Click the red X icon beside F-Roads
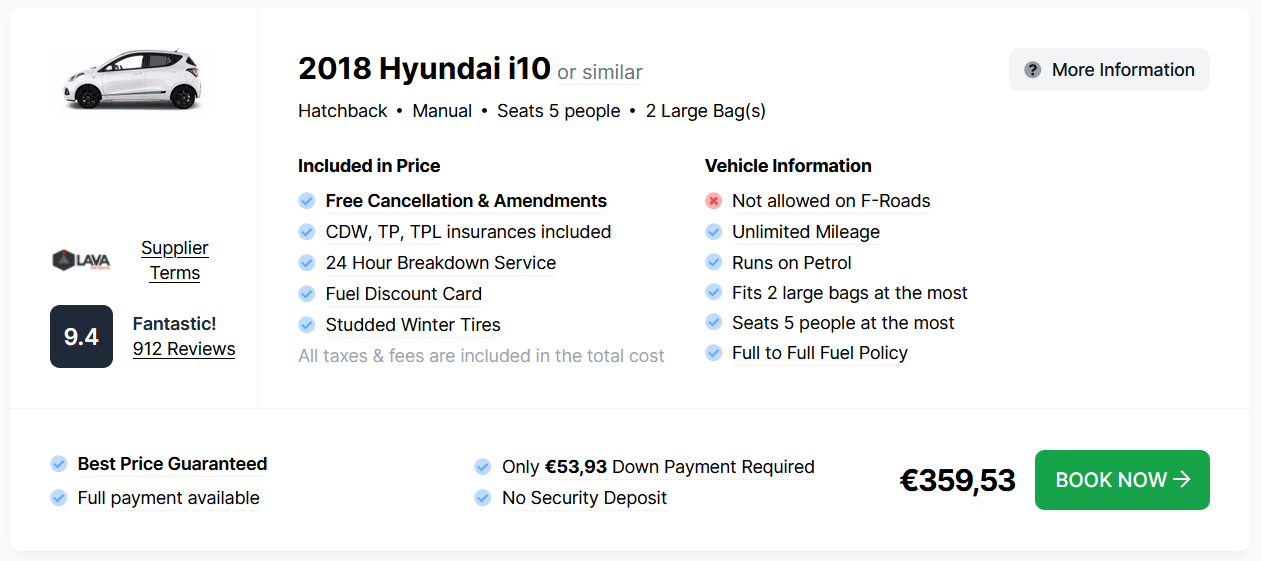 713,201
